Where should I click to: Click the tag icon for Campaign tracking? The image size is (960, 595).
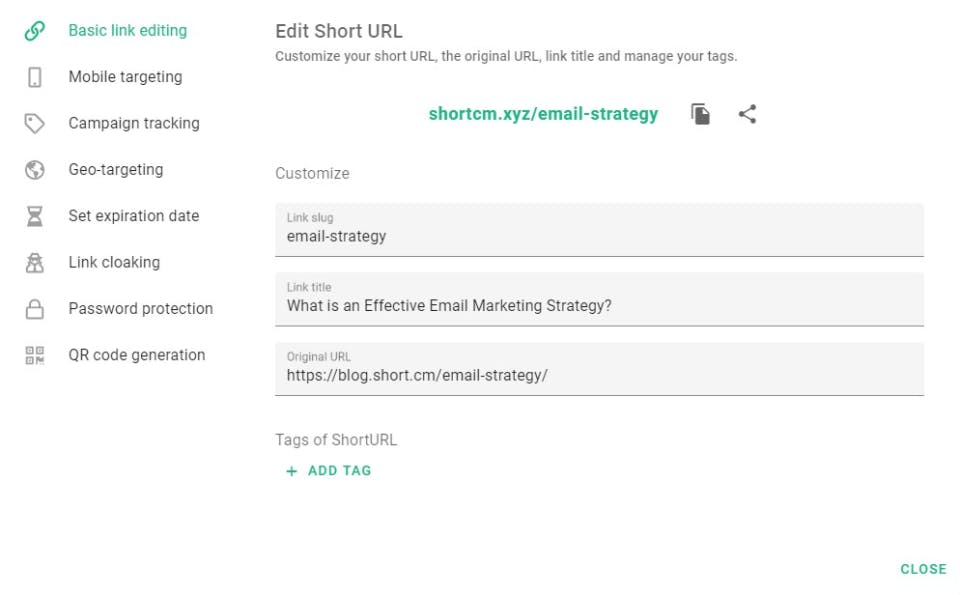[35, 123]
